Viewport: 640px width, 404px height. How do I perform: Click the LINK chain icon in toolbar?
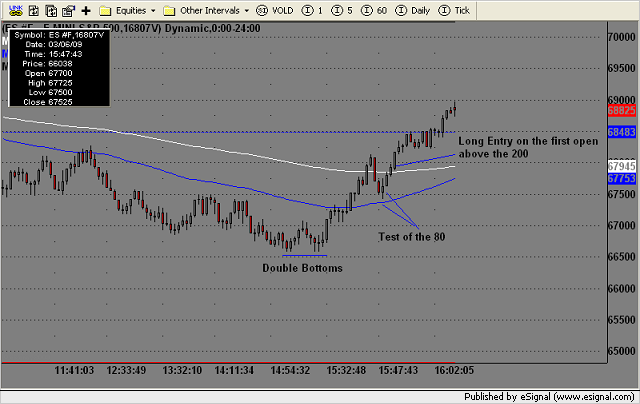pos(16,10)
